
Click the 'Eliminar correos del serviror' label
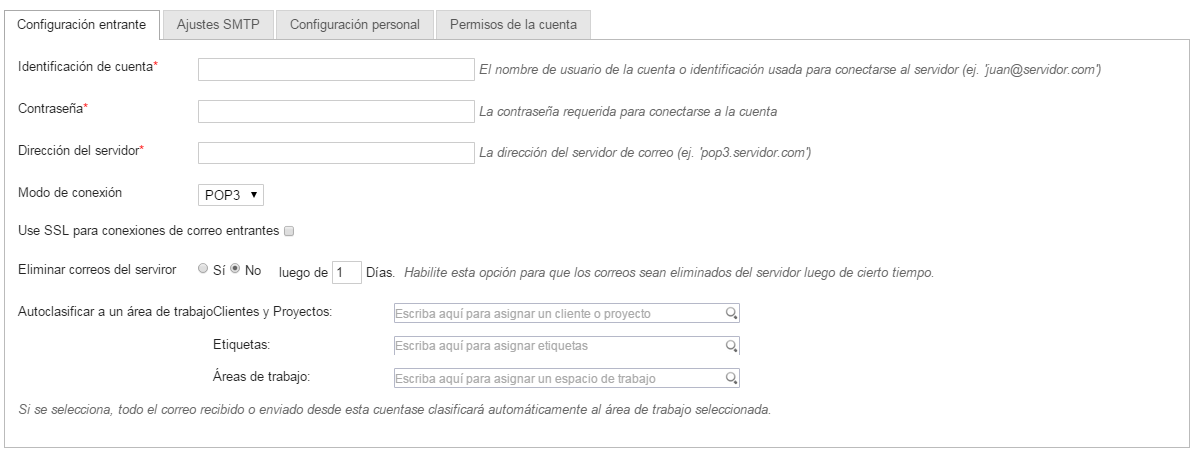click(x=98, y=270)
